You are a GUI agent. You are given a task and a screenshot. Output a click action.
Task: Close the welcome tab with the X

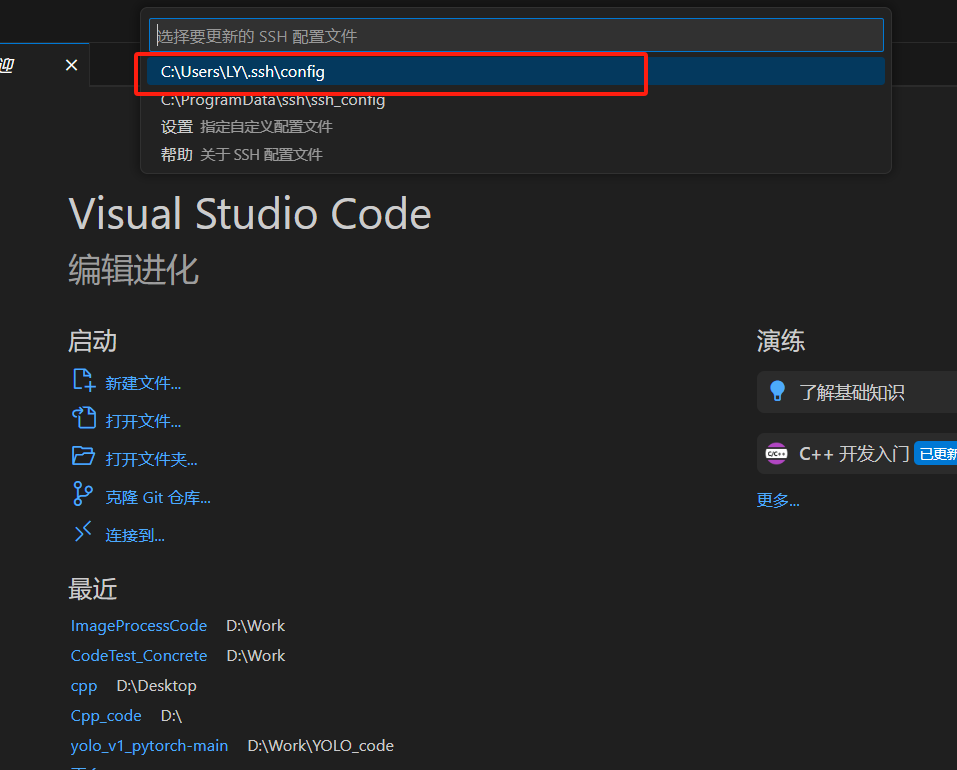click(71, 65)
